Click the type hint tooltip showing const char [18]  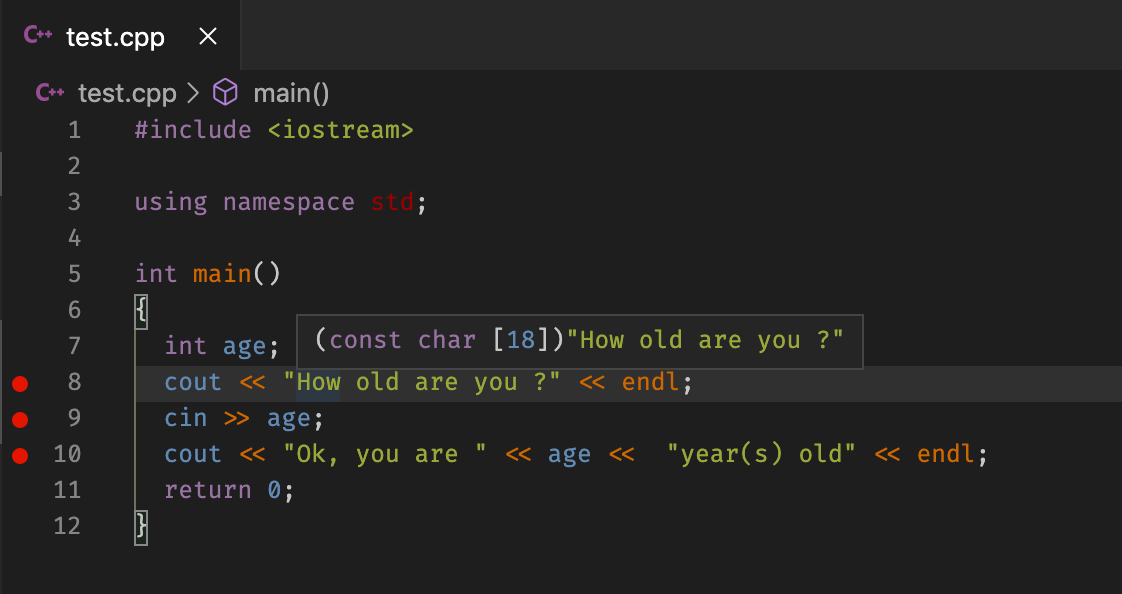pyautogui.click(x=580, y=341)
